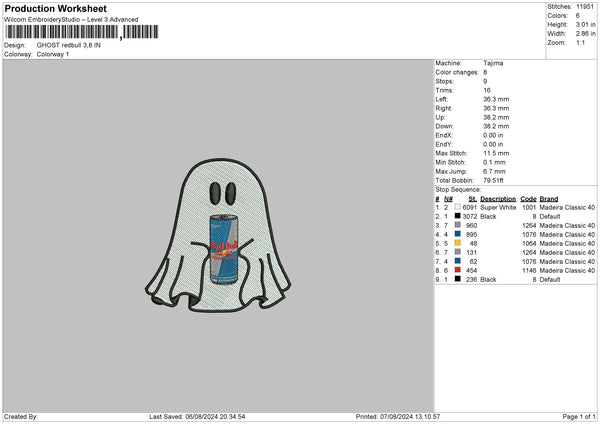Click the stitch count "3072" in stop 2
The height and width of the screenshot is (424, 600).
(x=470, y=217)
